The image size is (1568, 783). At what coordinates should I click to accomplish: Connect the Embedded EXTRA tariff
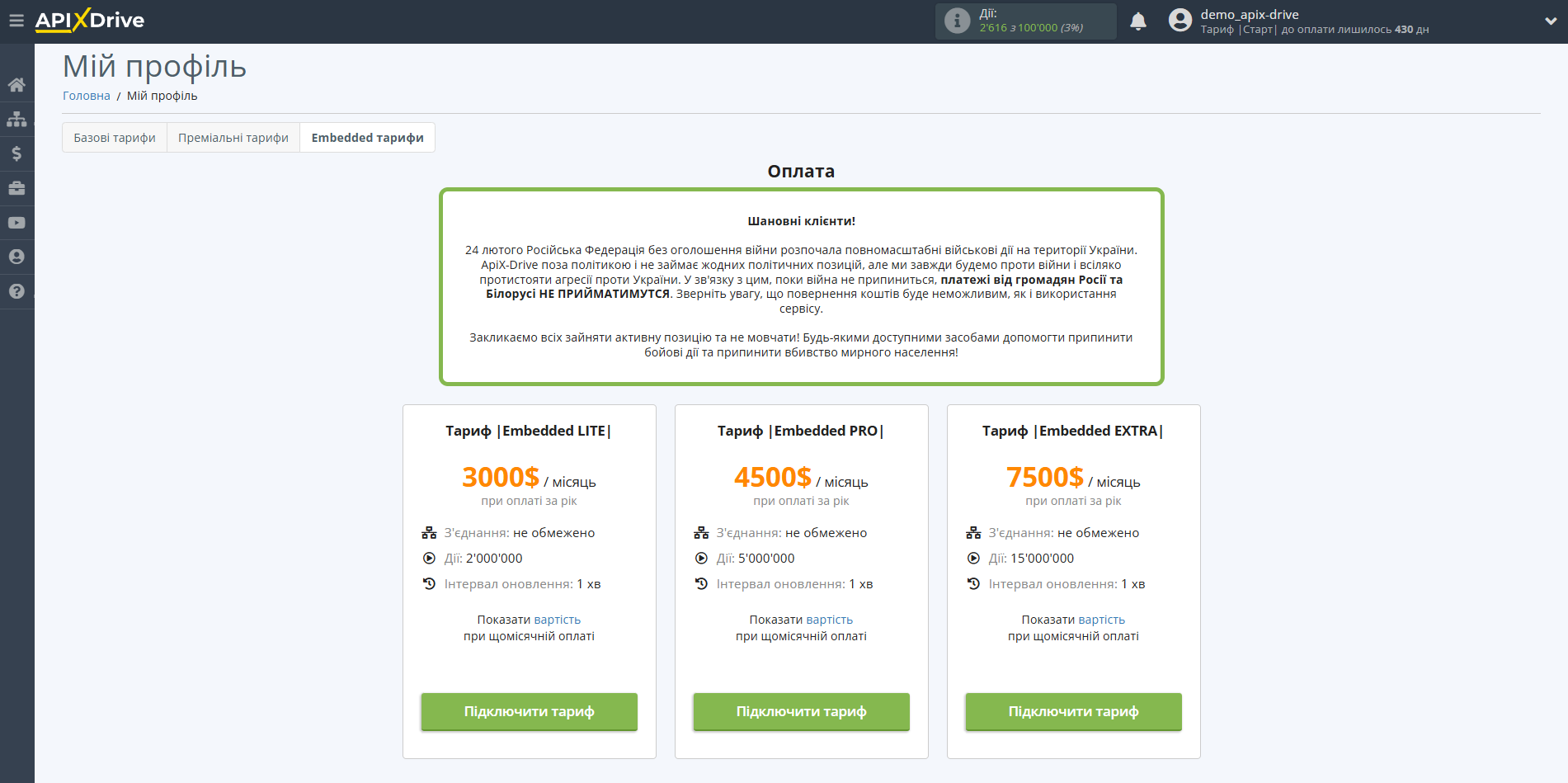pos(1074,711)
